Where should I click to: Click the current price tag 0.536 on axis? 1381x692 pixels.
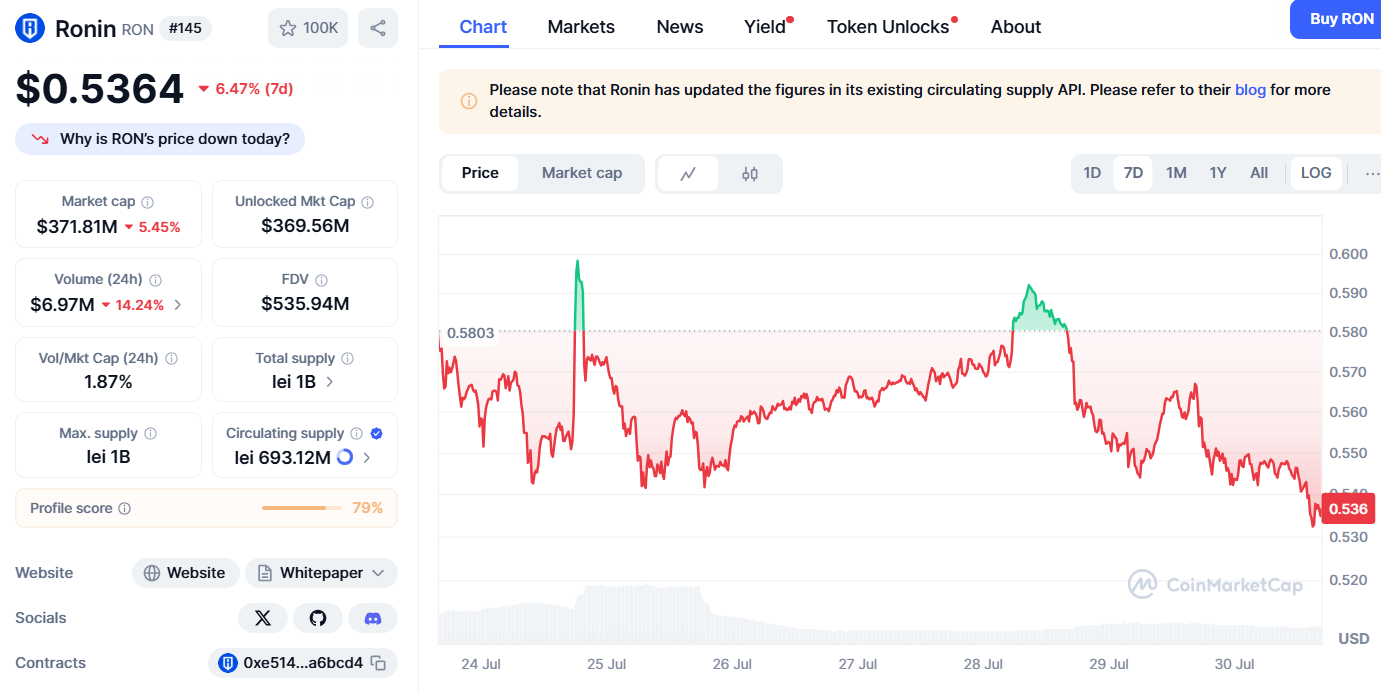click(x=1348, y=509)
